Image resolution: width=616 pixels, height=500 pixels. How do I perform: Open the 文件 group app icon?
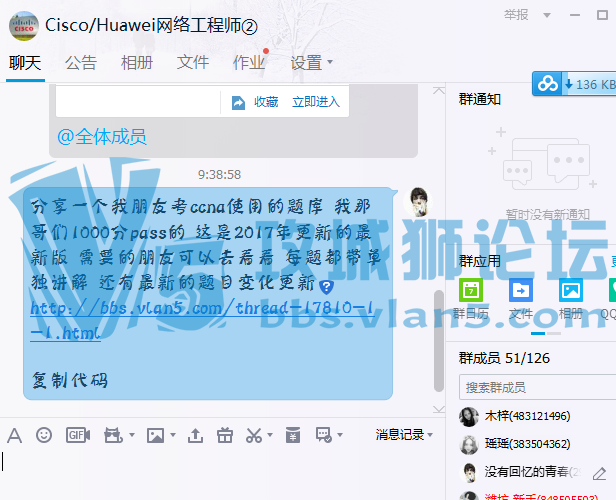[521, 290]
